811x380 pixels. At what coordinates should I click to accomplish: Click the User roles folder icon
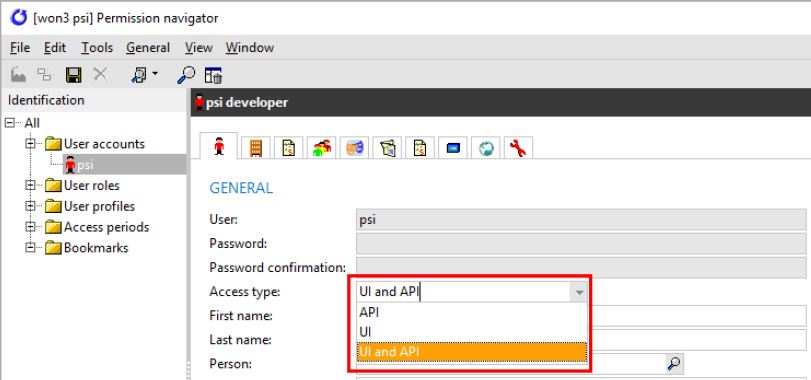(x=53, y=185)
